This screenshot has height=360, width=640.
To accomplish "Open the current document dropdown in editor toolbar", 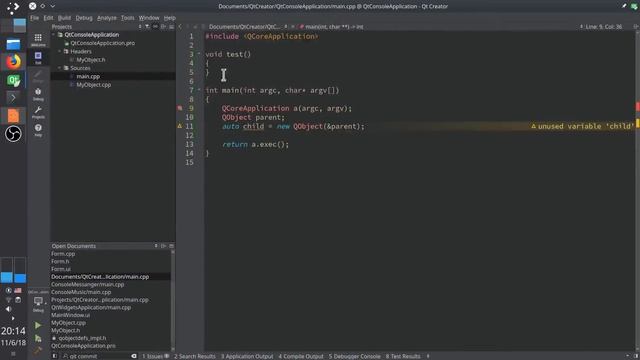I will pos(247,27).
